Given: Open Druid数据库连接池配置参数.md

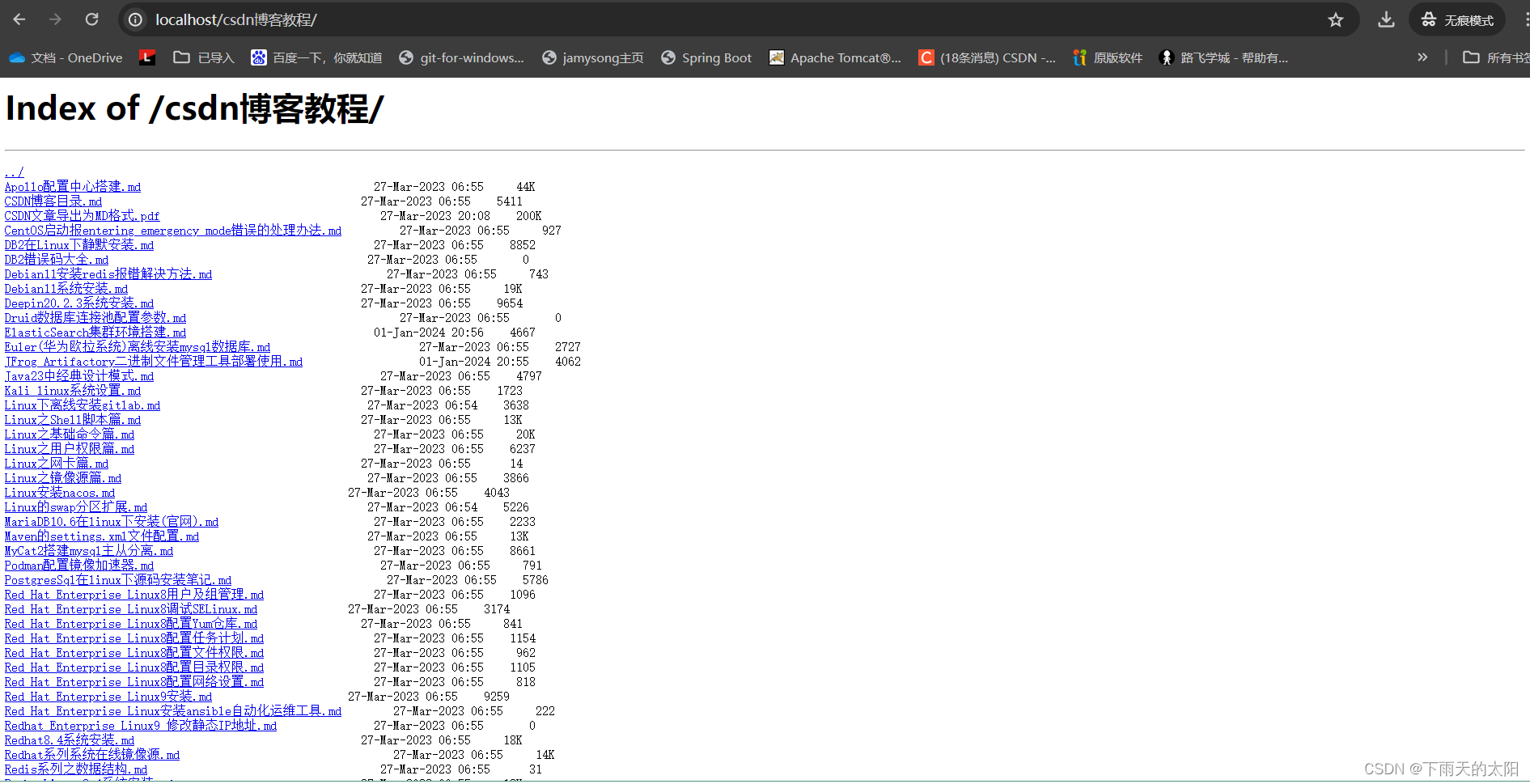Looking at the screenshot, I should (95, 318).
